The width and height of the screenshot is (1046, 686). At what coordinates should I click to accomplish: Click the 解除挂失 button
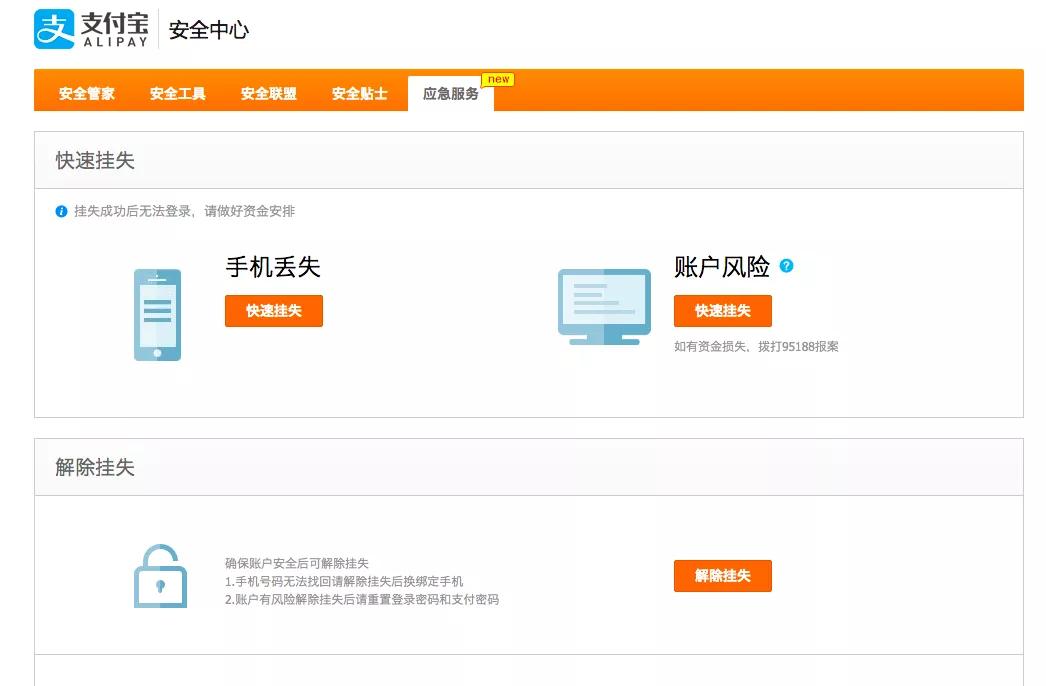(x=723, y=575)
